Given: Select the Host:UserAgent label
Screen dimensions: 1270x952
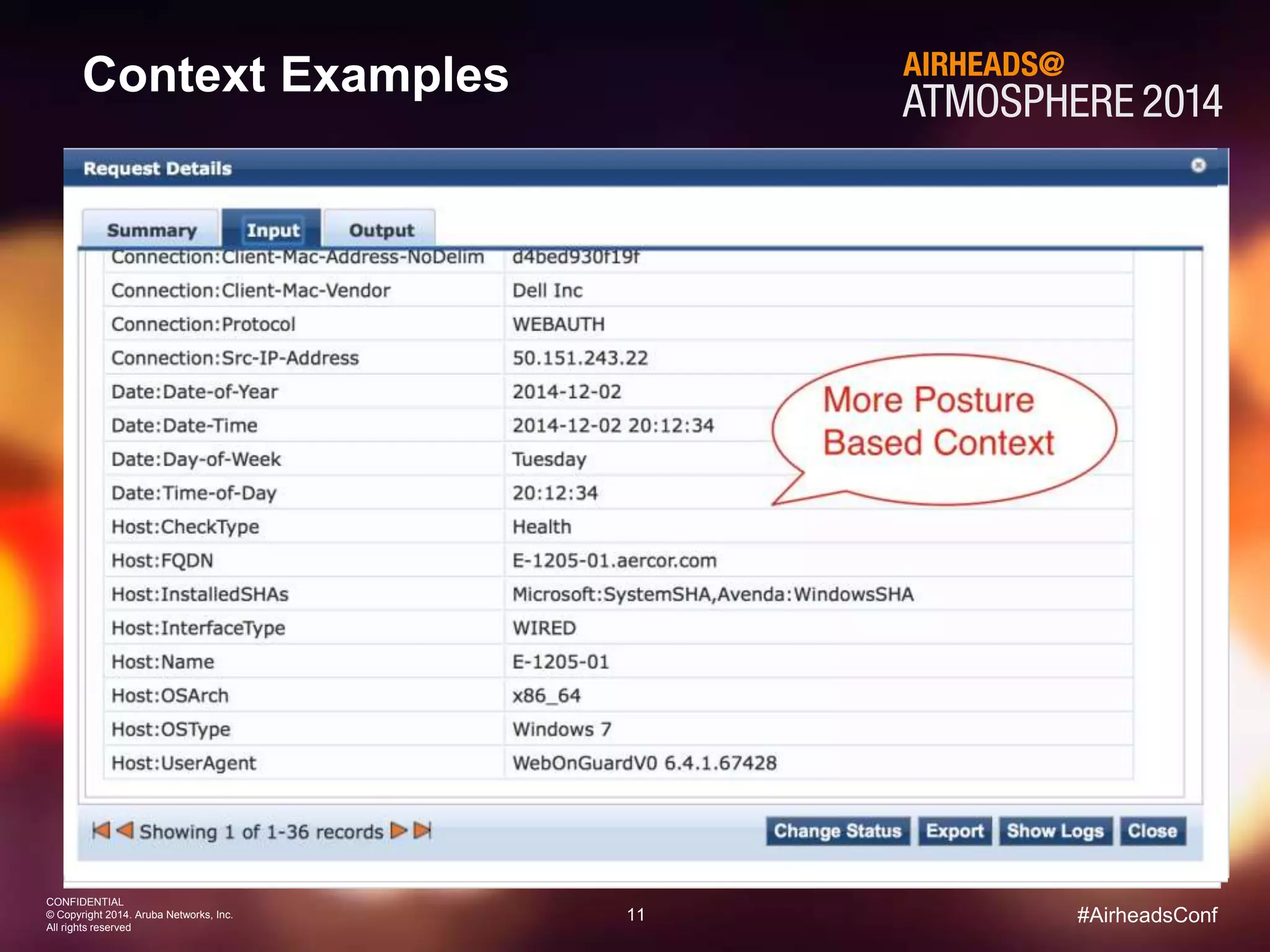Looking at the screenshot, I should coord(184,763).
